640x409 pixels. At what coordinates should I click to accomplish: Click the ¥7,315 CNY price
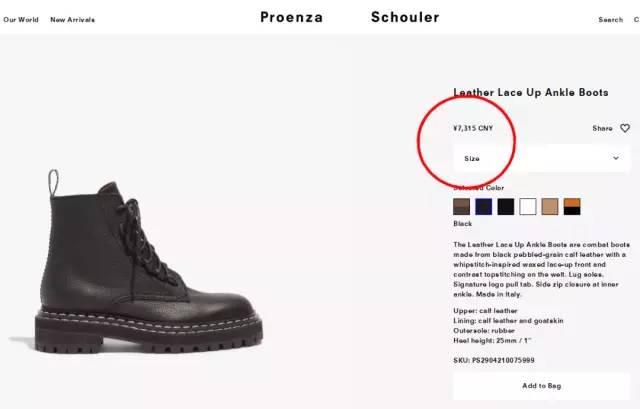pos(473,128)
